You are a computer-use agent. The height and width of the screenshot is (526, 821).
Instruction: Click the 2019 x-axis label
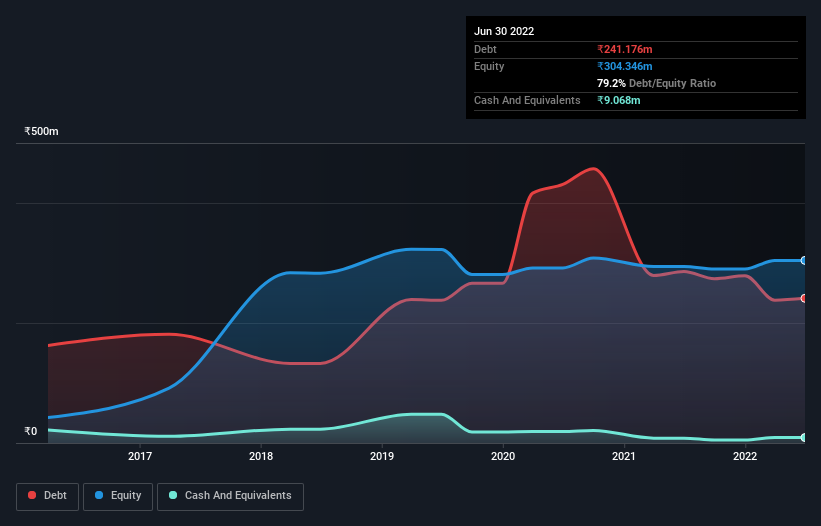pos(382,456)
